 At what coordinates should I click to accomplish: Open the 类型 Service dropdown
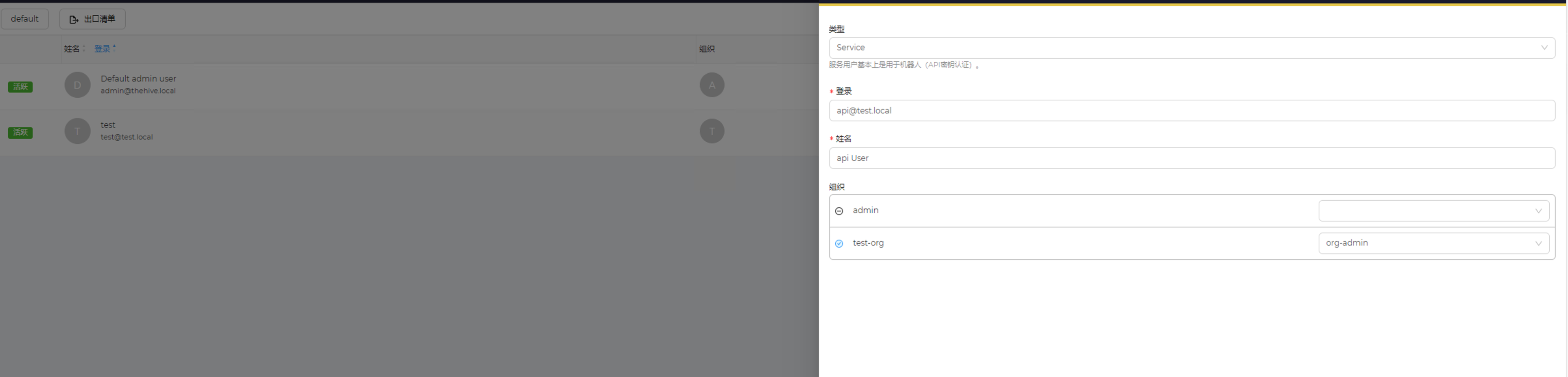click(1191, 48)
